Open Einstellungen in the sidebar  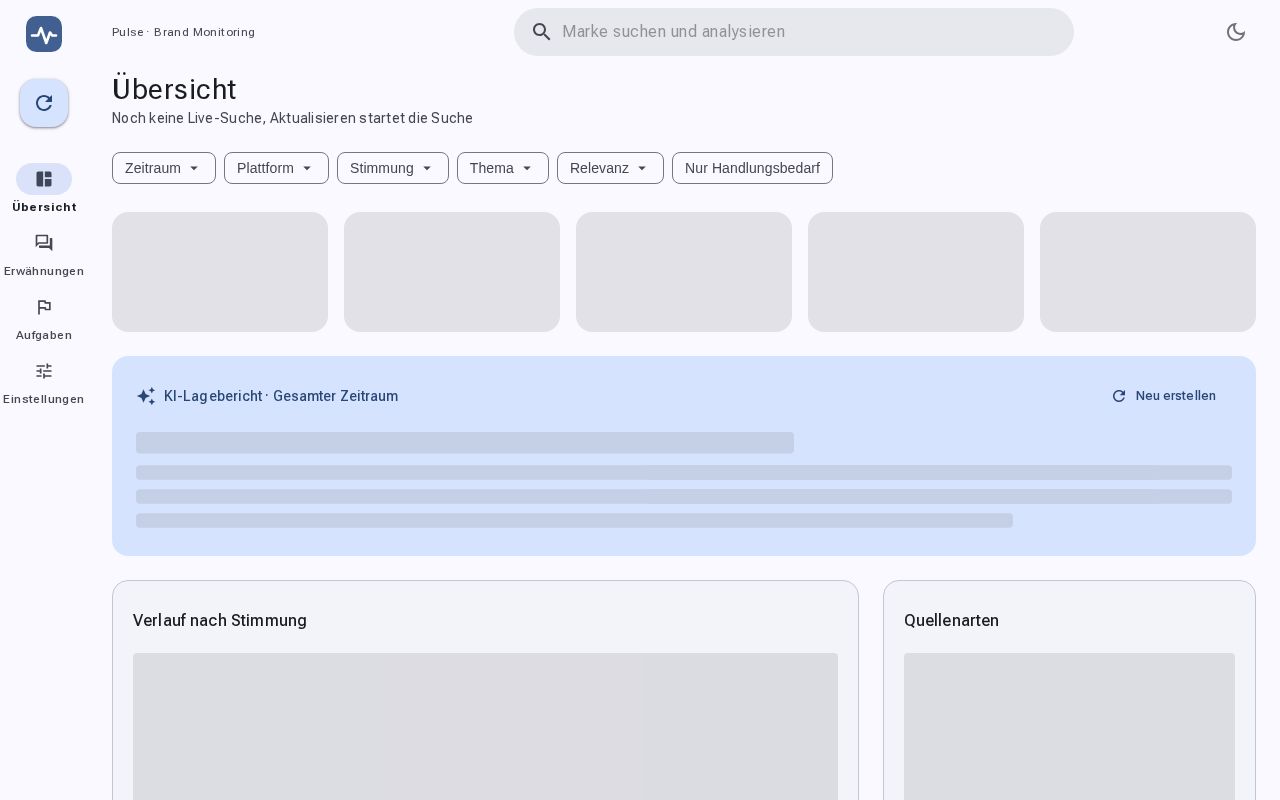pyautogui.click(x=44, y=381)
